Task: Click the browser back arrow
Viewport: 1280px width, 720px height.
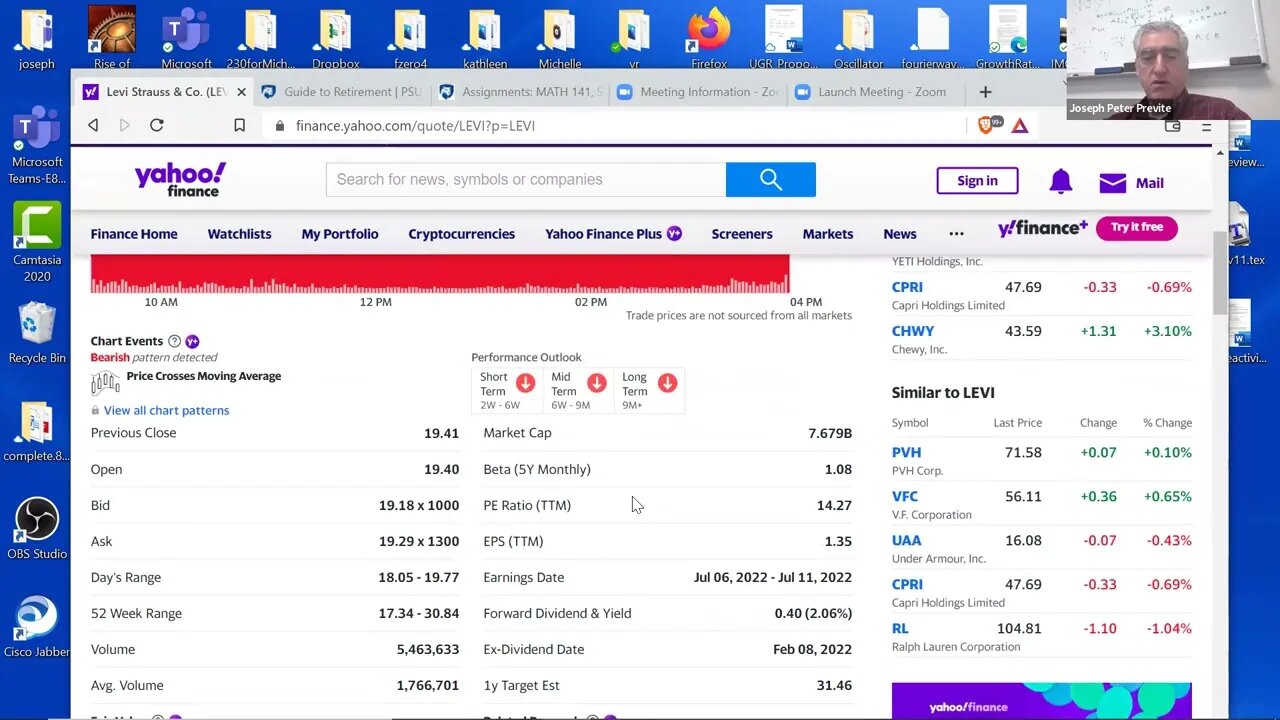Action: (x=93, y=125)
